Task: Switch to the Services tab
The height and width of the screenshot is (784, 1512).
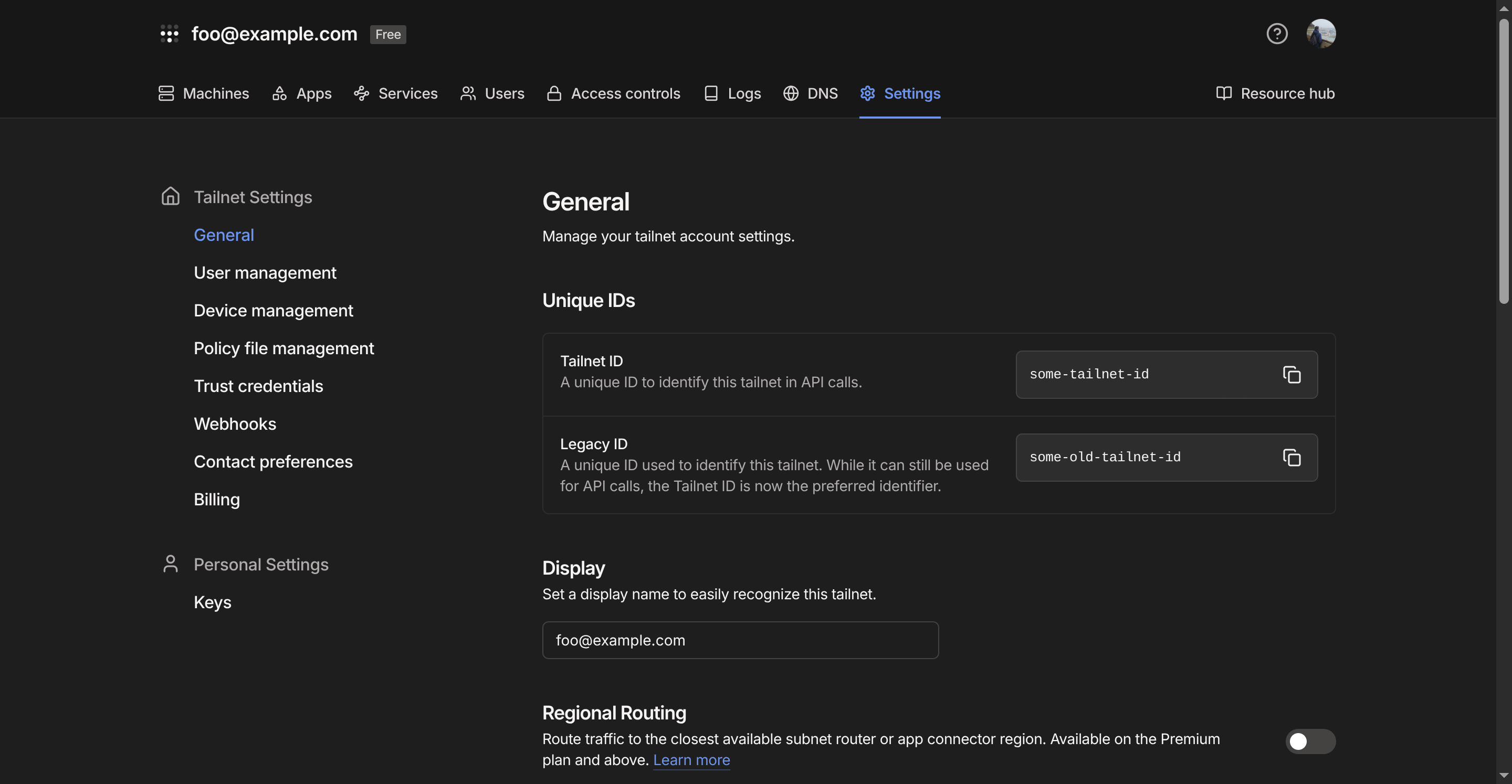Action: point(396,93)
